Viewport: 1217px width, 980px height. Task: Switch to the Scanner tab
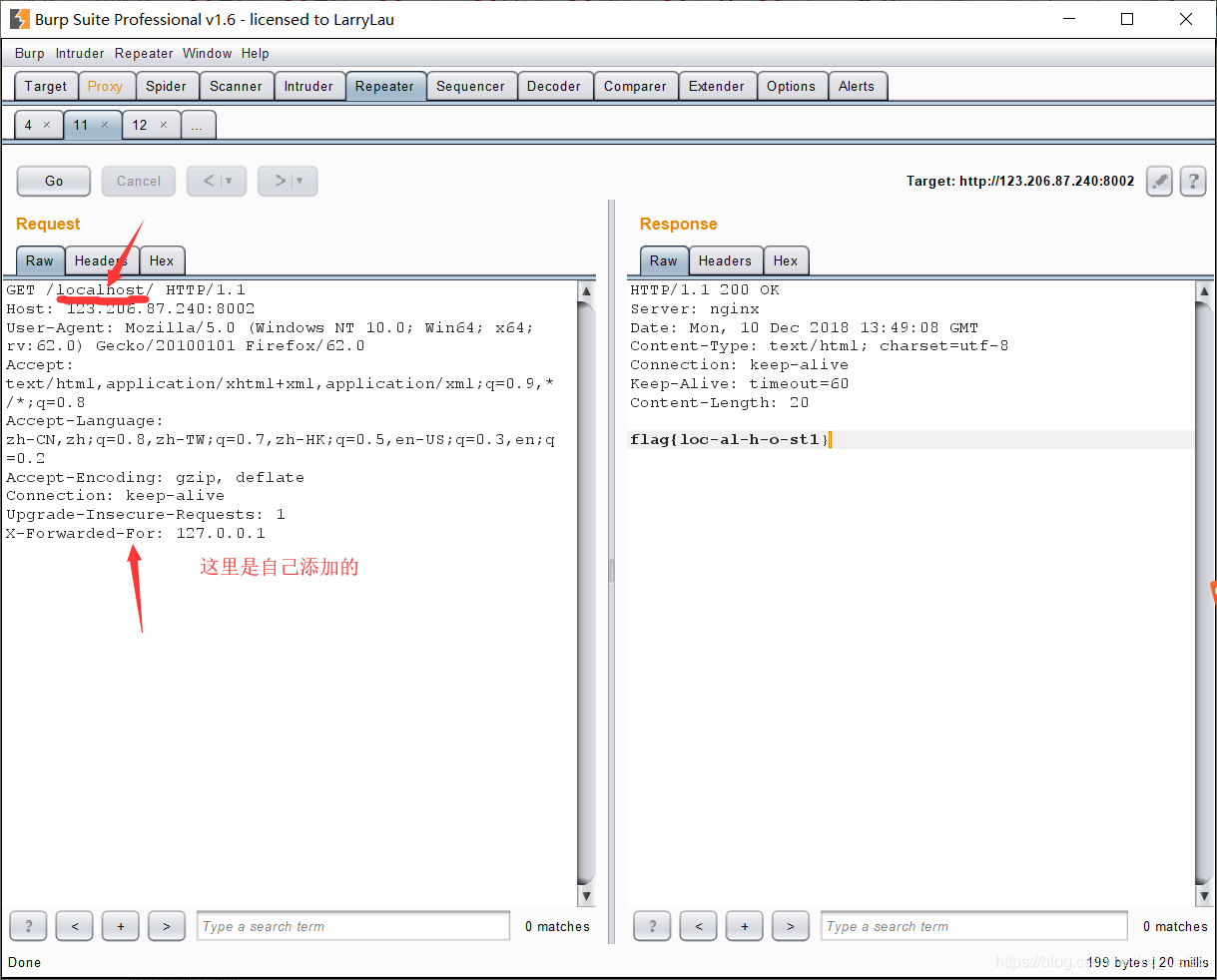236,86
